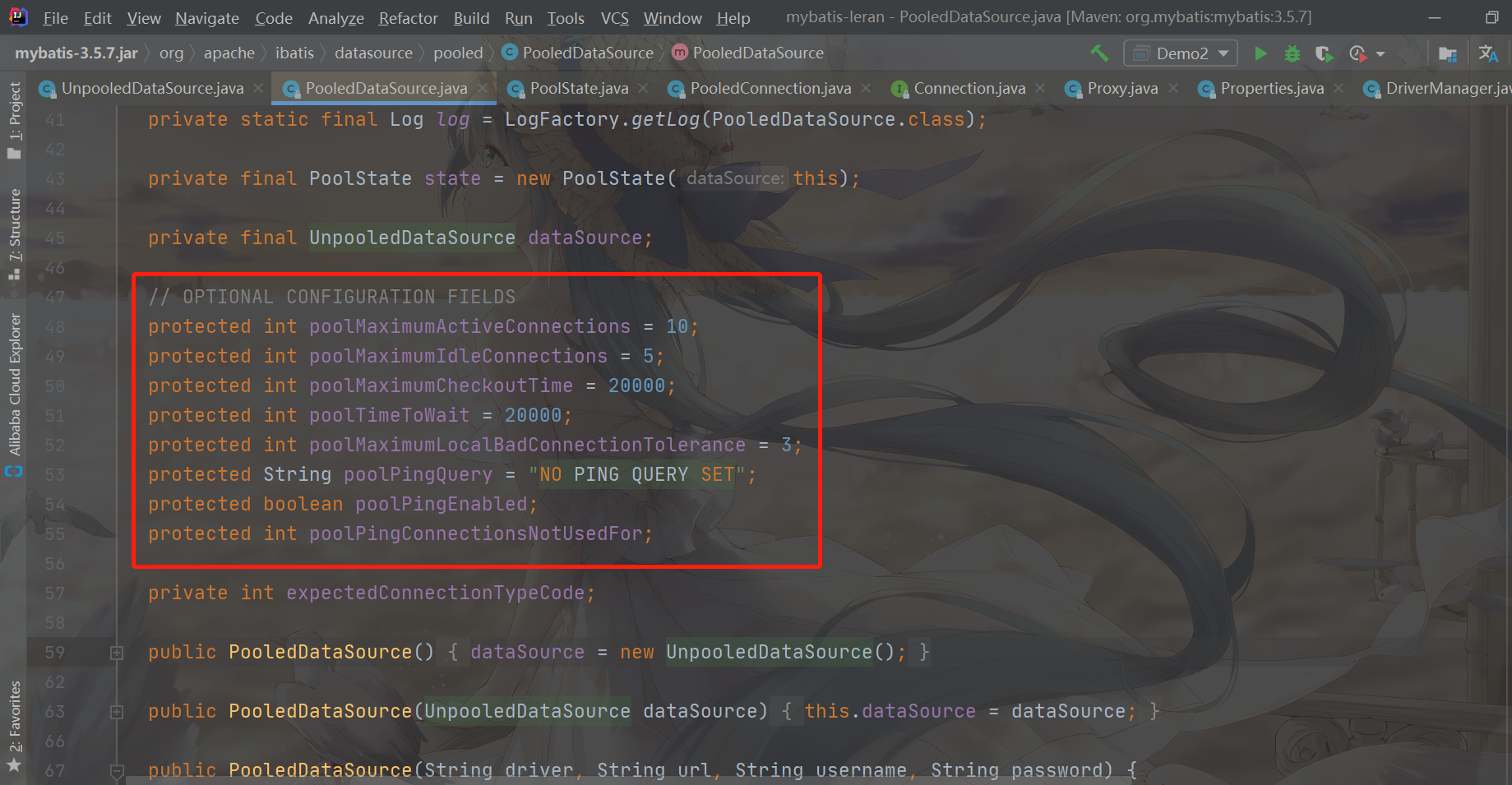Close the PooledConnection.java tab

(x=866, y=88)
